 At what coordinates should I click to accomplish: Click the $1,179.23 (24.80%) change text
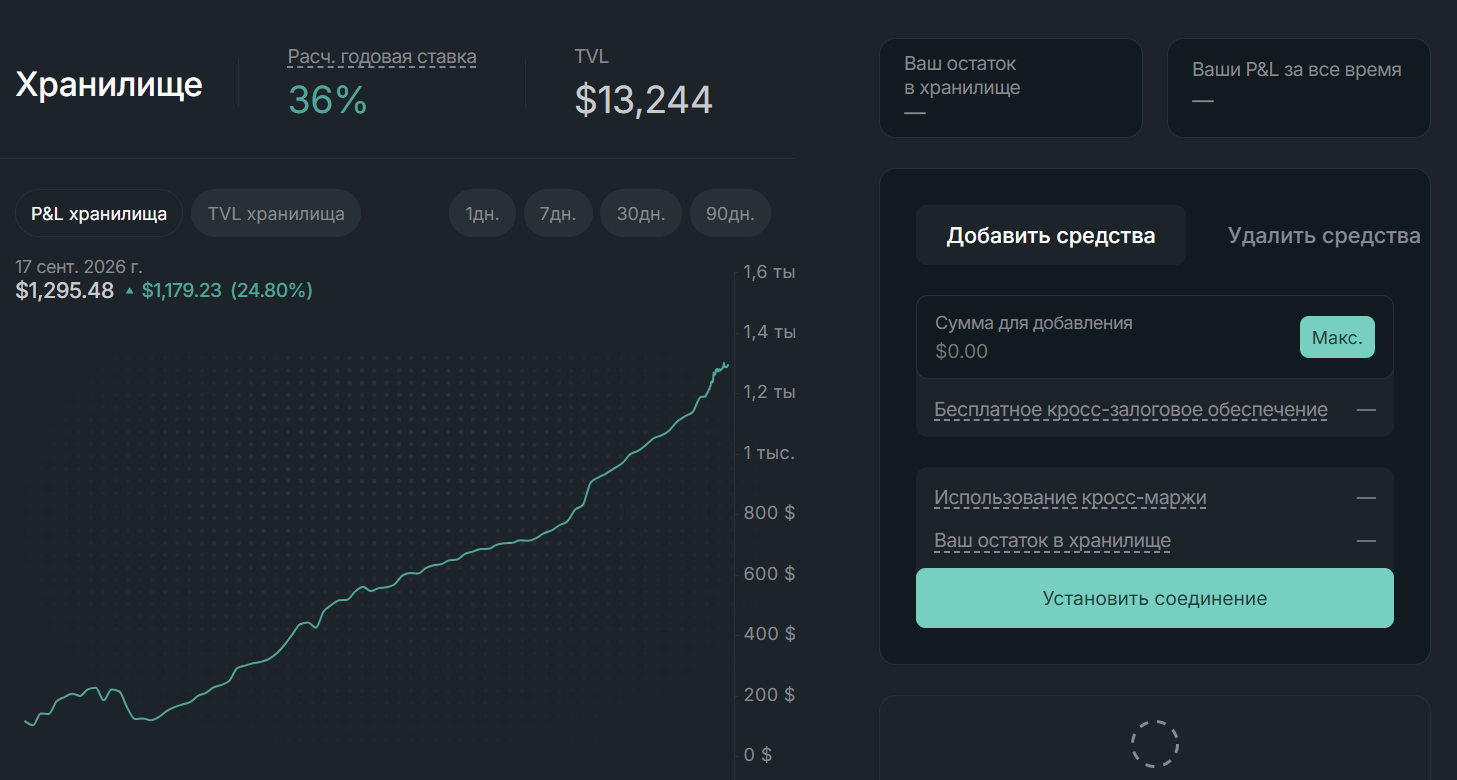pos(227,291)
